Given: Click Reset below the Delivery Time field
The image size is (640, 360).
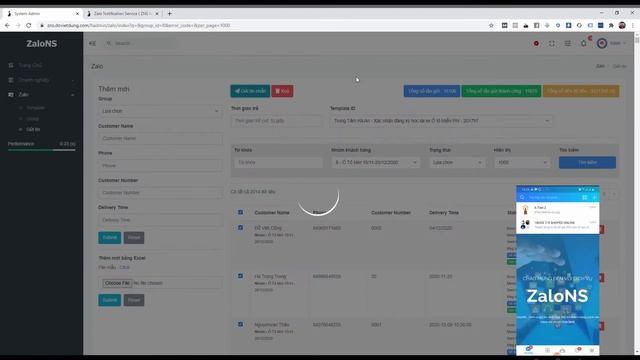Looking at the screenshot, I should click(134, 238).
